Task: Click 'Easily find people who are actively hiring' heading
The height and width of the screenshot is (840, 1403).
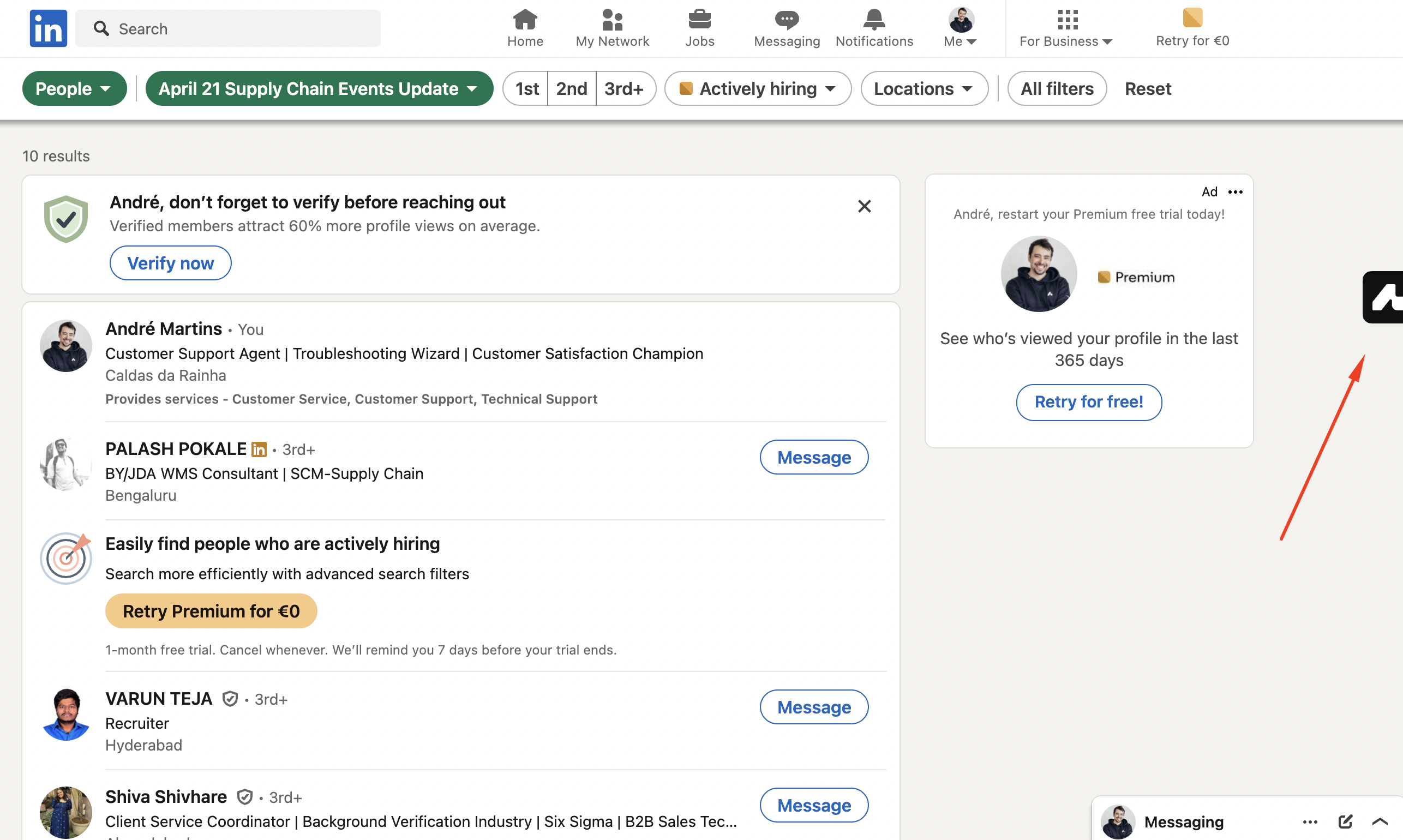Action: coord(273,544)
